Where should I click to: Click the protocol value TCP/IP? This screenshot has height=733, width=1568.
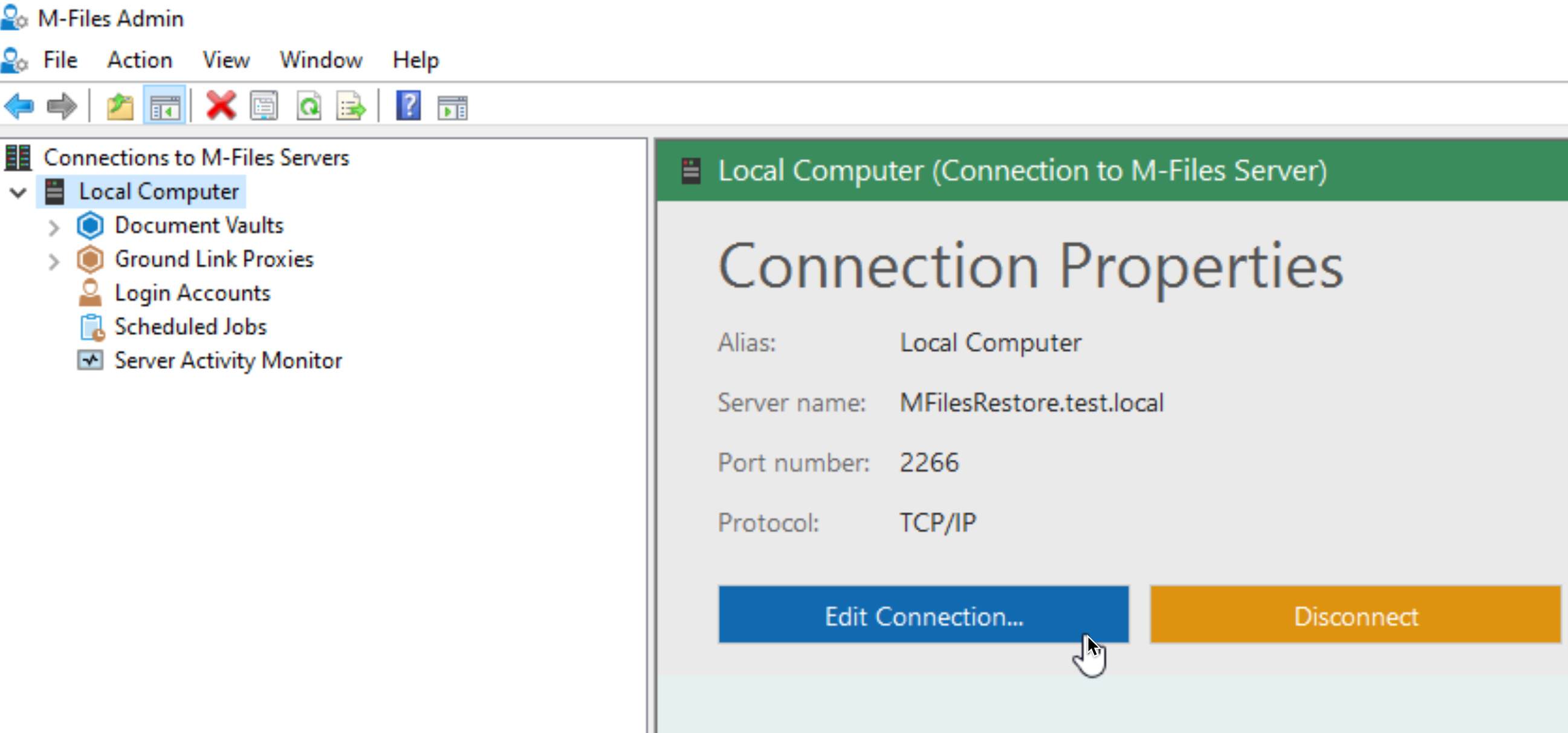(938, 523)
